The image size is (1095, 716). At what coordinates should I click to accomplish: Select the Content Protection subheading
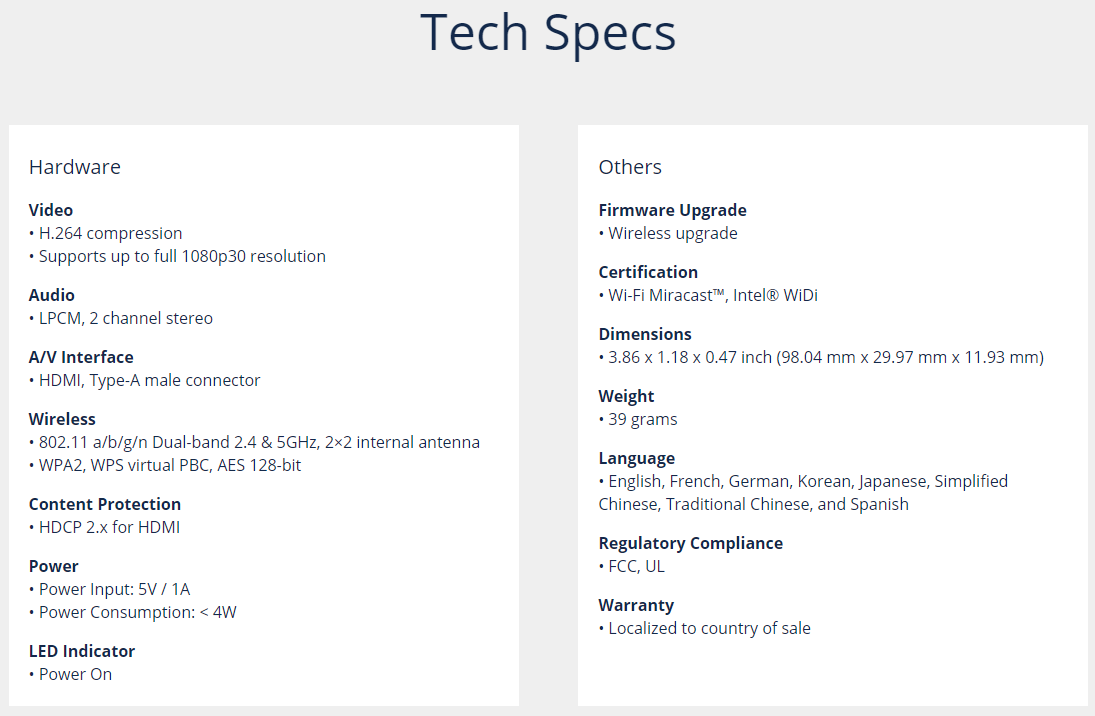[x=105, y=504]
